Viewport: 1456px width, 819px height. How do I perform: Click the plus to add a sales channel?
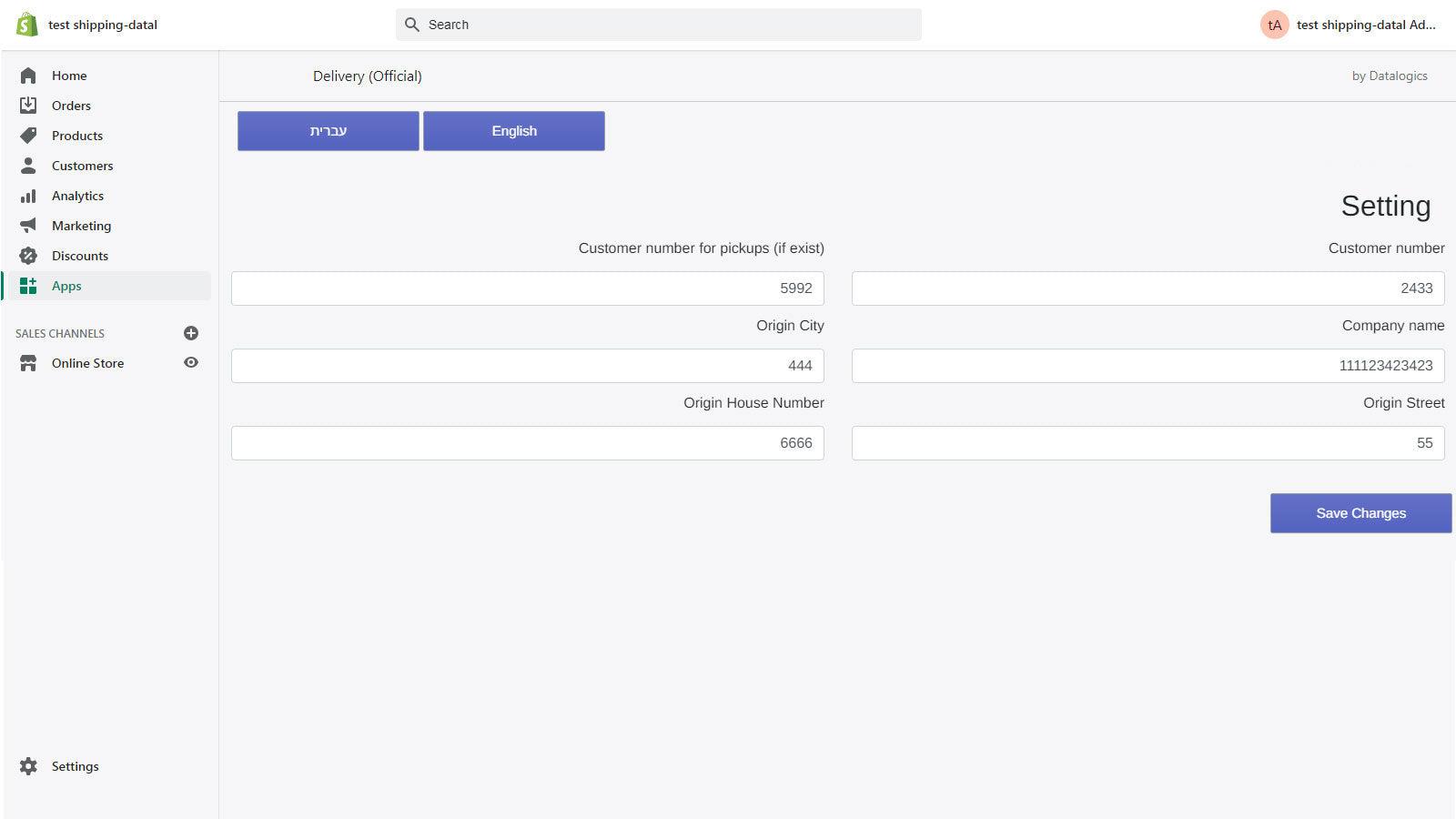(x=190, y=332)
